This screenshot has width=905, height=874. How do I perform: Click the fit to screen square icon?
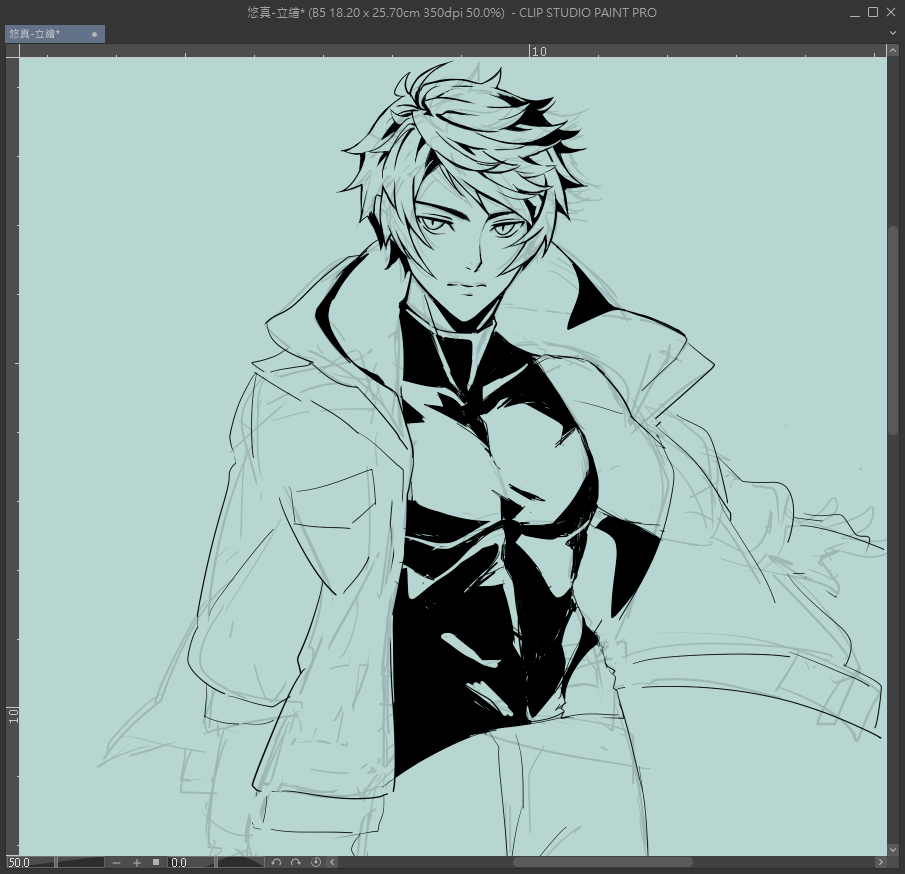[x=156, y=862]
